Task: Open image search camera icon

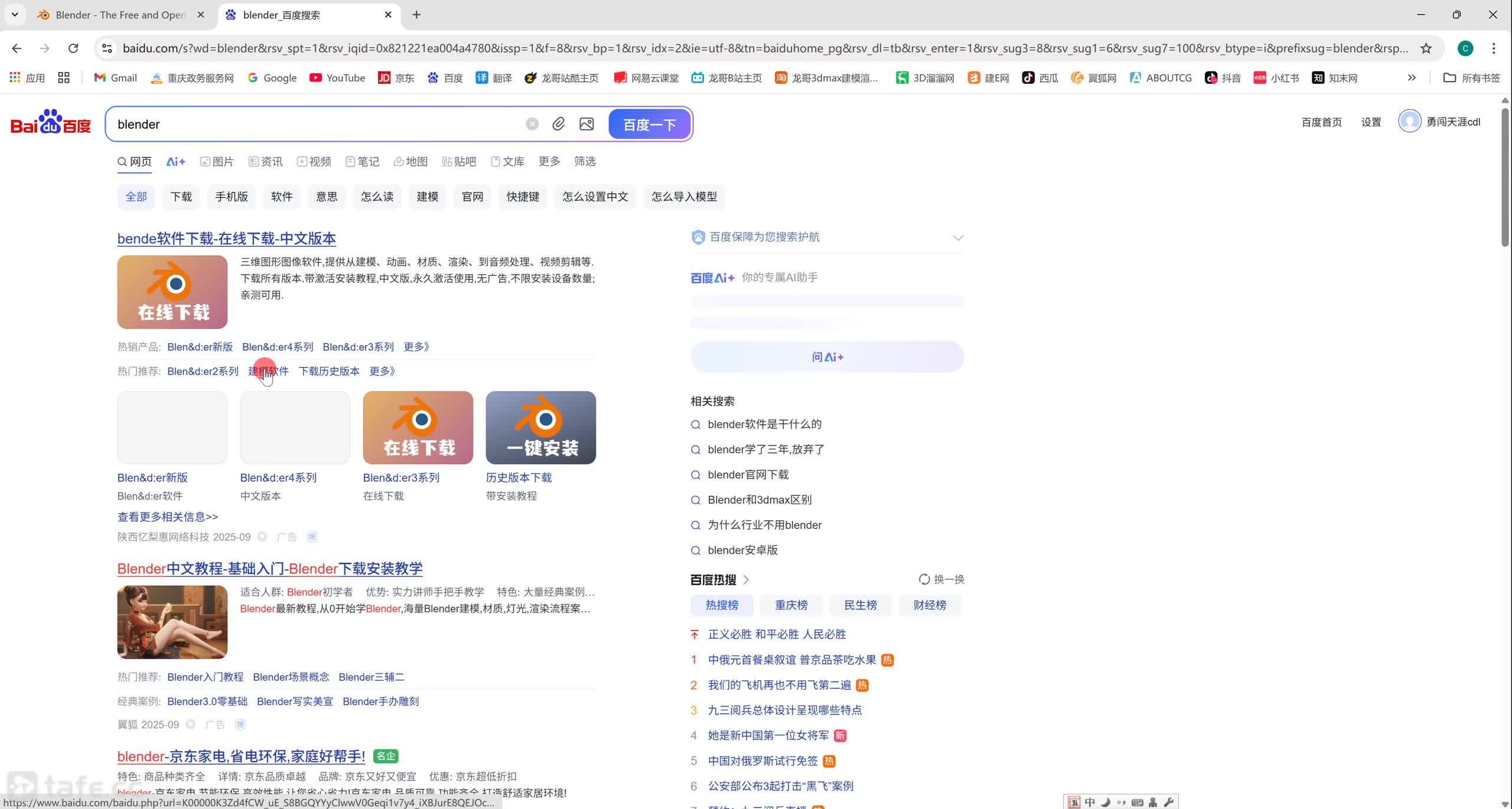Action: point(586,124)
